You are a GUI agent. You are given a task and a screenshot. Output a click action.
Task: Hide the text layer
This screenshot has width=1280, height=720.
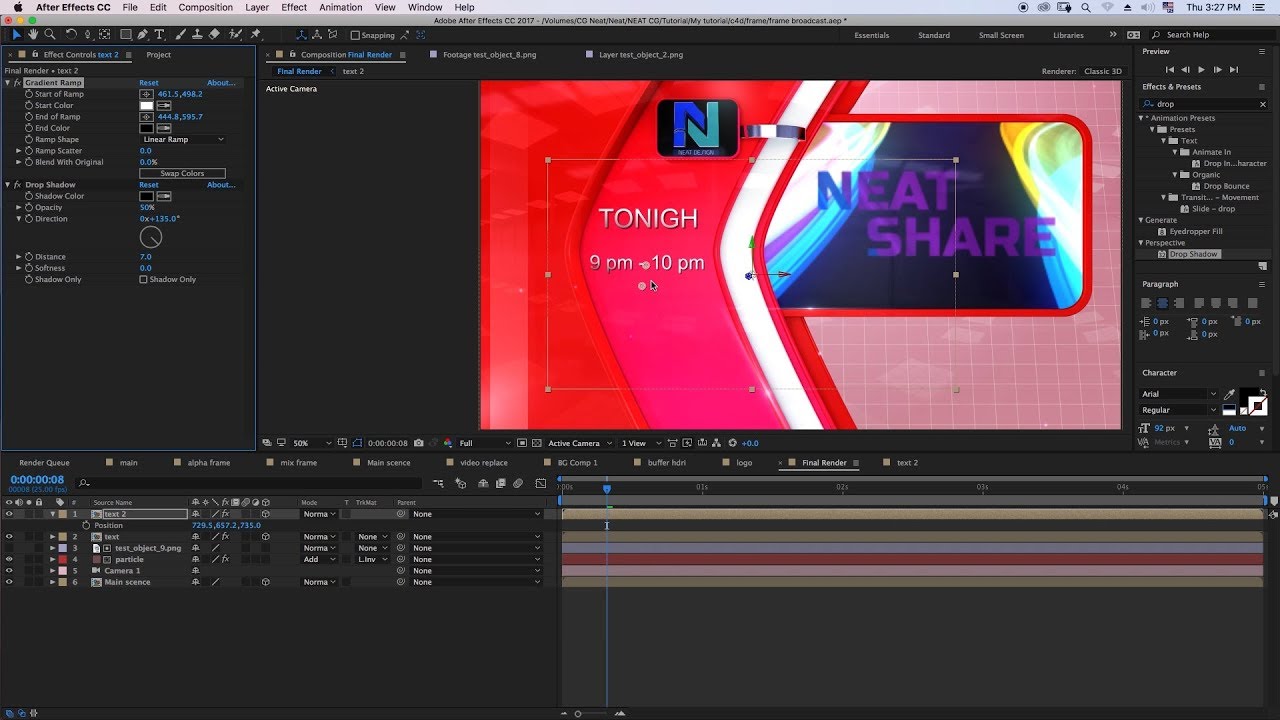[9, 537]
